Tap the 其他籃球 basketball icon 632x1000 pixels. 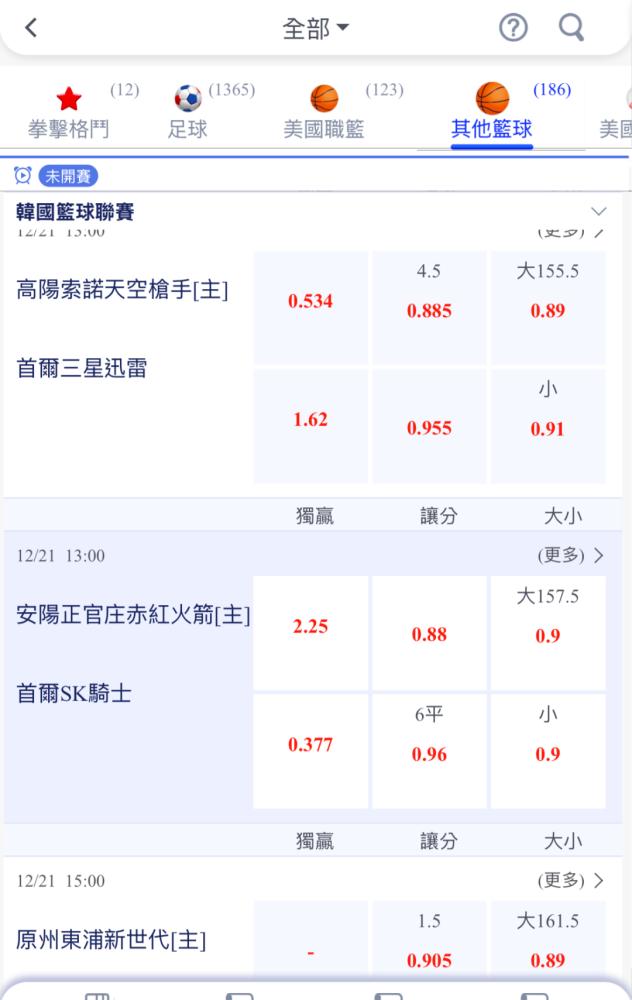(492, 98)
